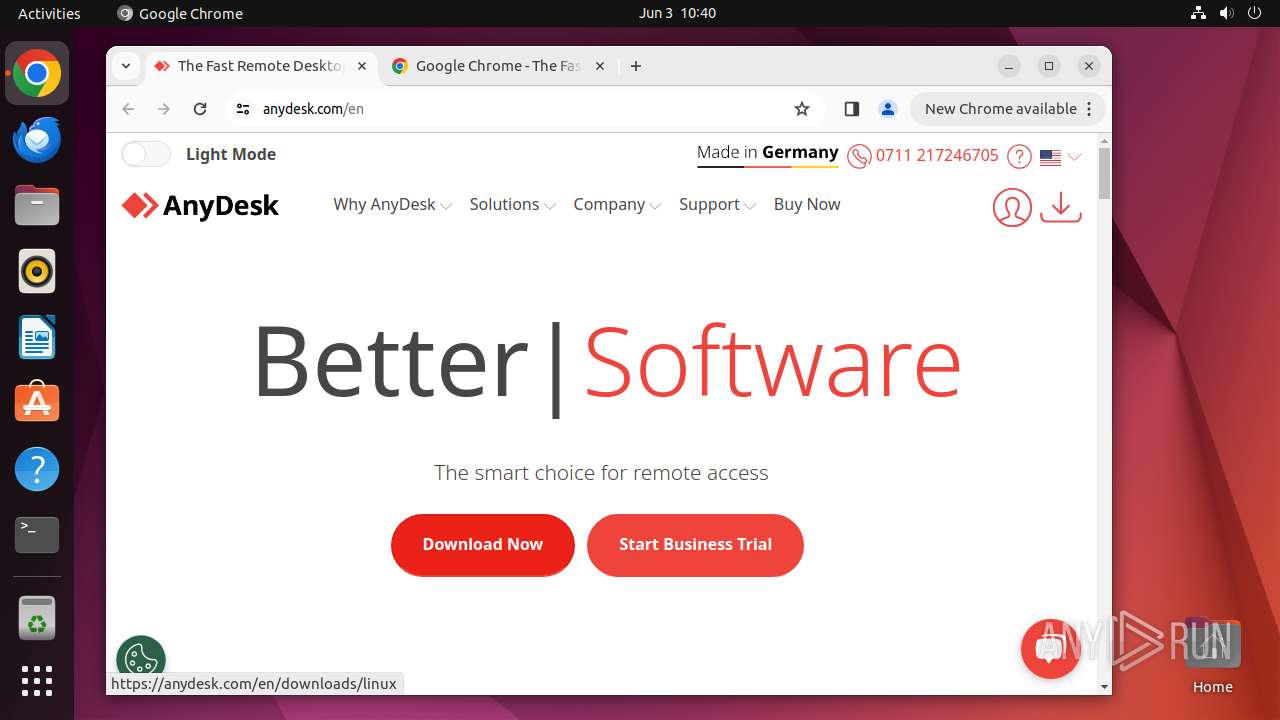Open the US flag language selector
This screenshot has width=1280, height=720.
1060,157
